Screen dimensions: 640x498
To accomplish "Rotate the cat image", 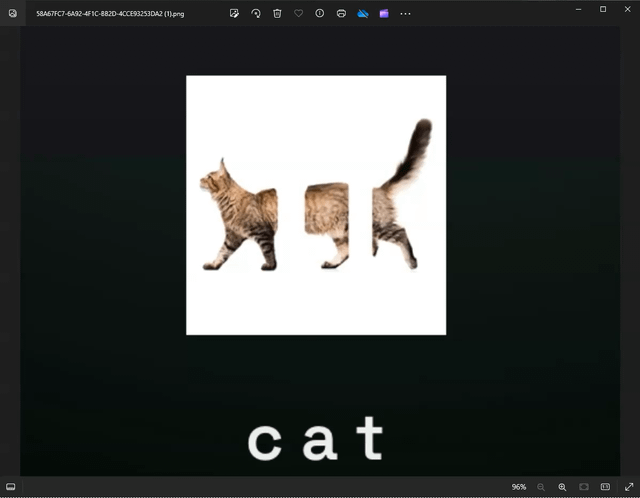I will [x=256, y=14].
